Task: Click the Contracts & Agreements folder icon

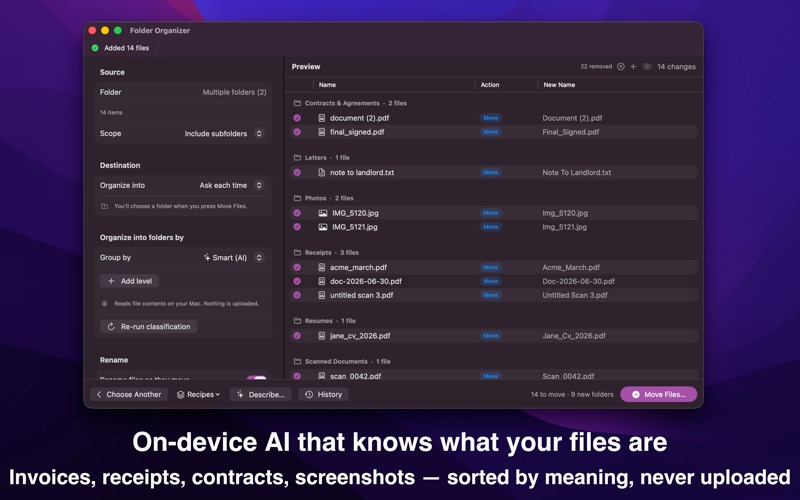Action: (297, 103)
